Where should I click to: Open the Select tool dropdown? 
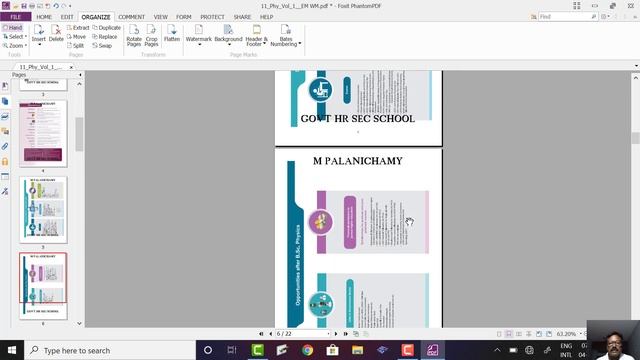point(26,37)
